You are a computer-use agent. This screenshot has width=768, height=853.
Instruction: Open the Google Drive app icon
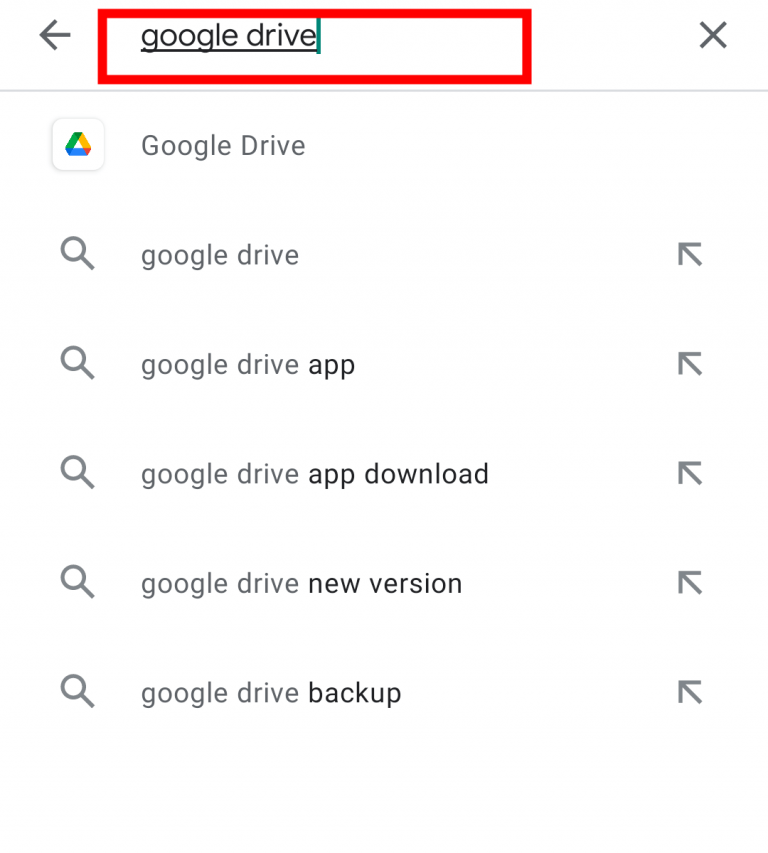[x=77, y=144]
